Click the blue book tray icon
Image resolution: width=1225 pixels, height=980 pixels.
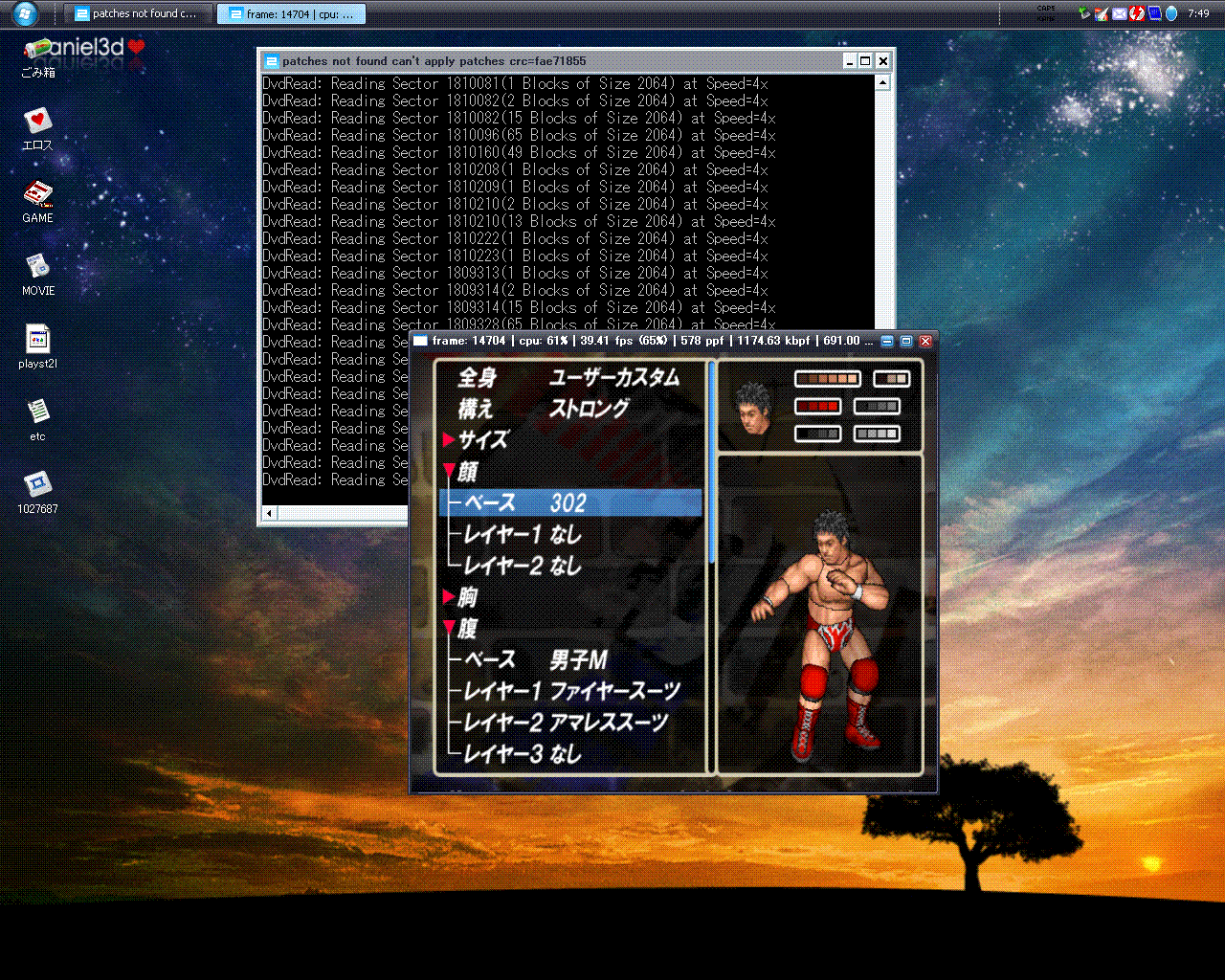1154,13
